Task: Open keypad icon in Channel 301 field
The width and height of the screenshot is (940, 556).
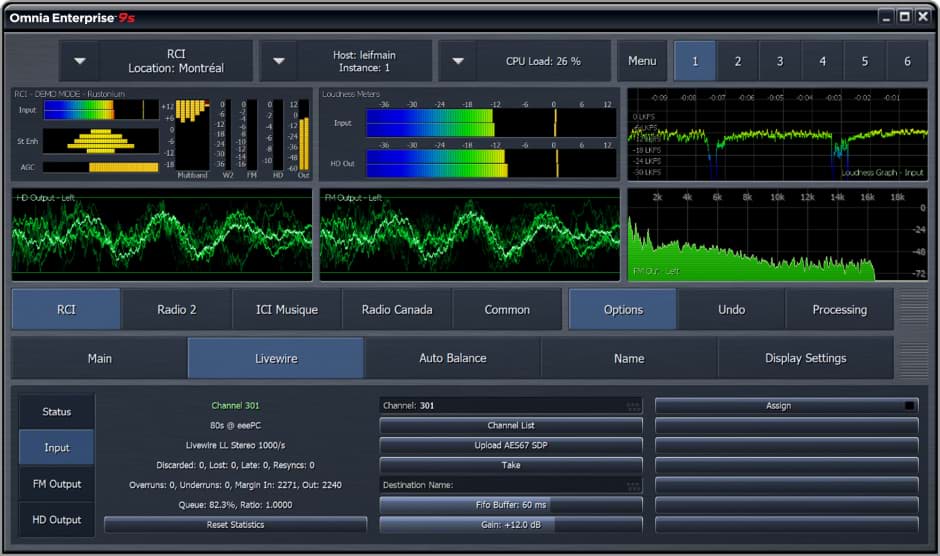Action: (x=632, y=406)
